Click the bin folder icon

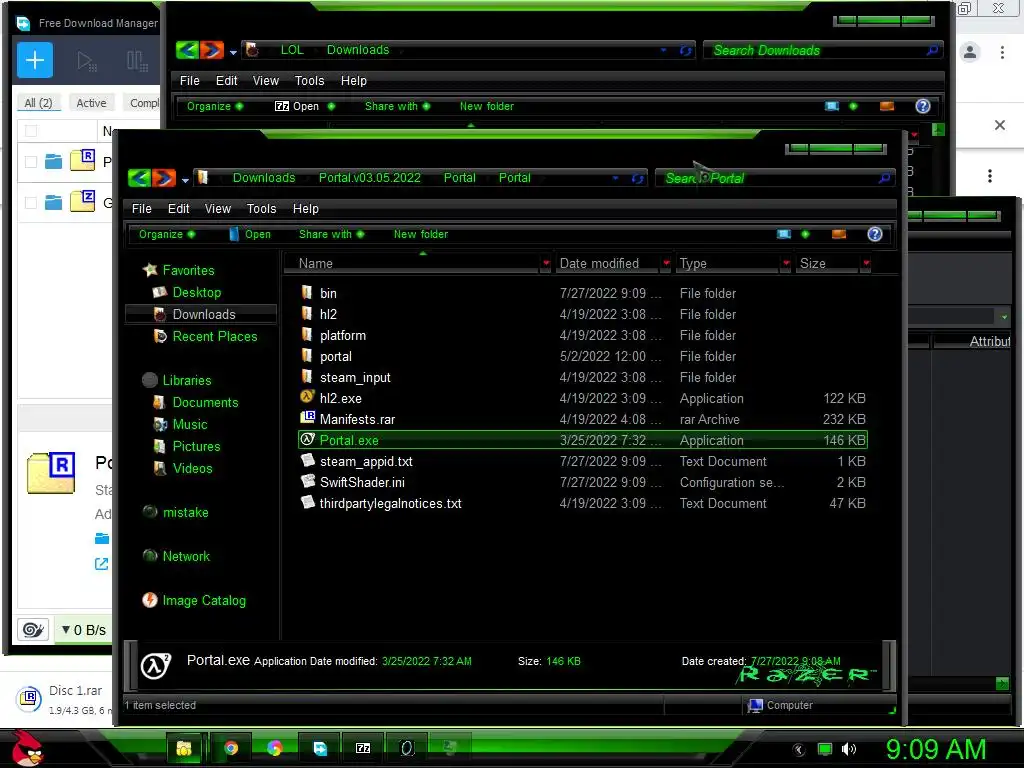pos(307,293)
